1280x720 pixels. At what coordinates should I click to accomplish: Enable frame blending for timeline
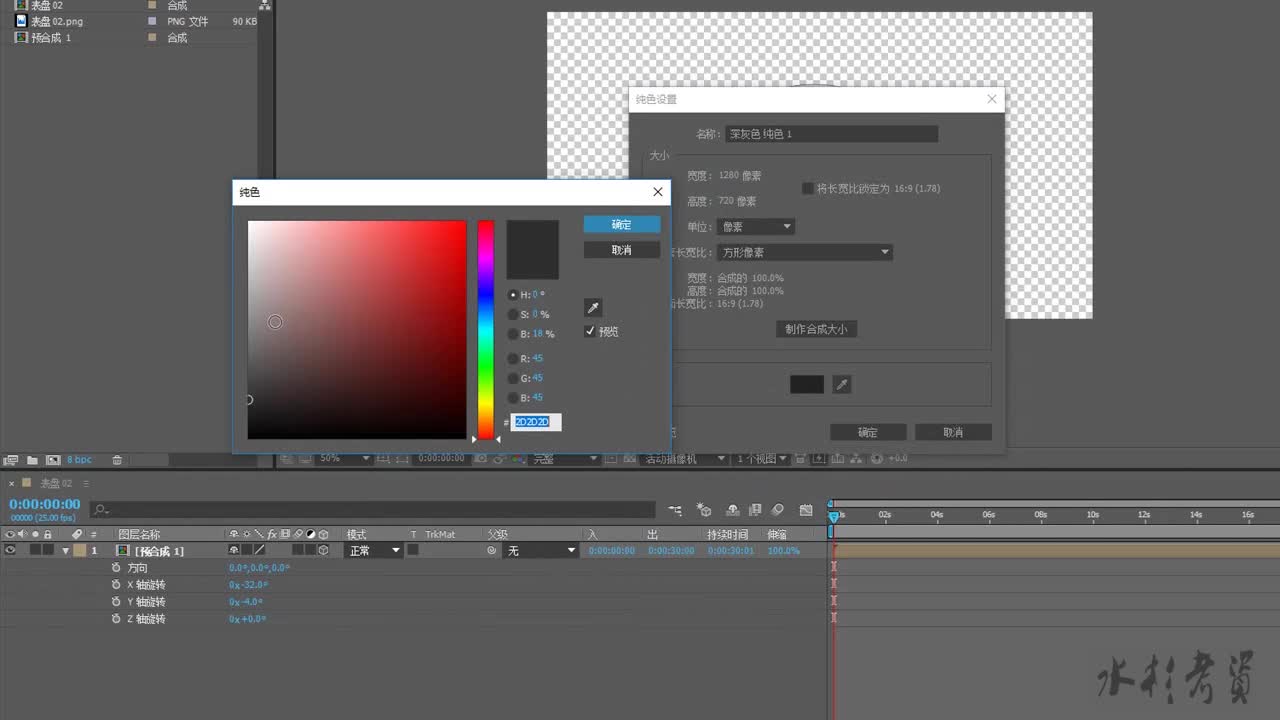pyautogui.click(x=755, y=510)
